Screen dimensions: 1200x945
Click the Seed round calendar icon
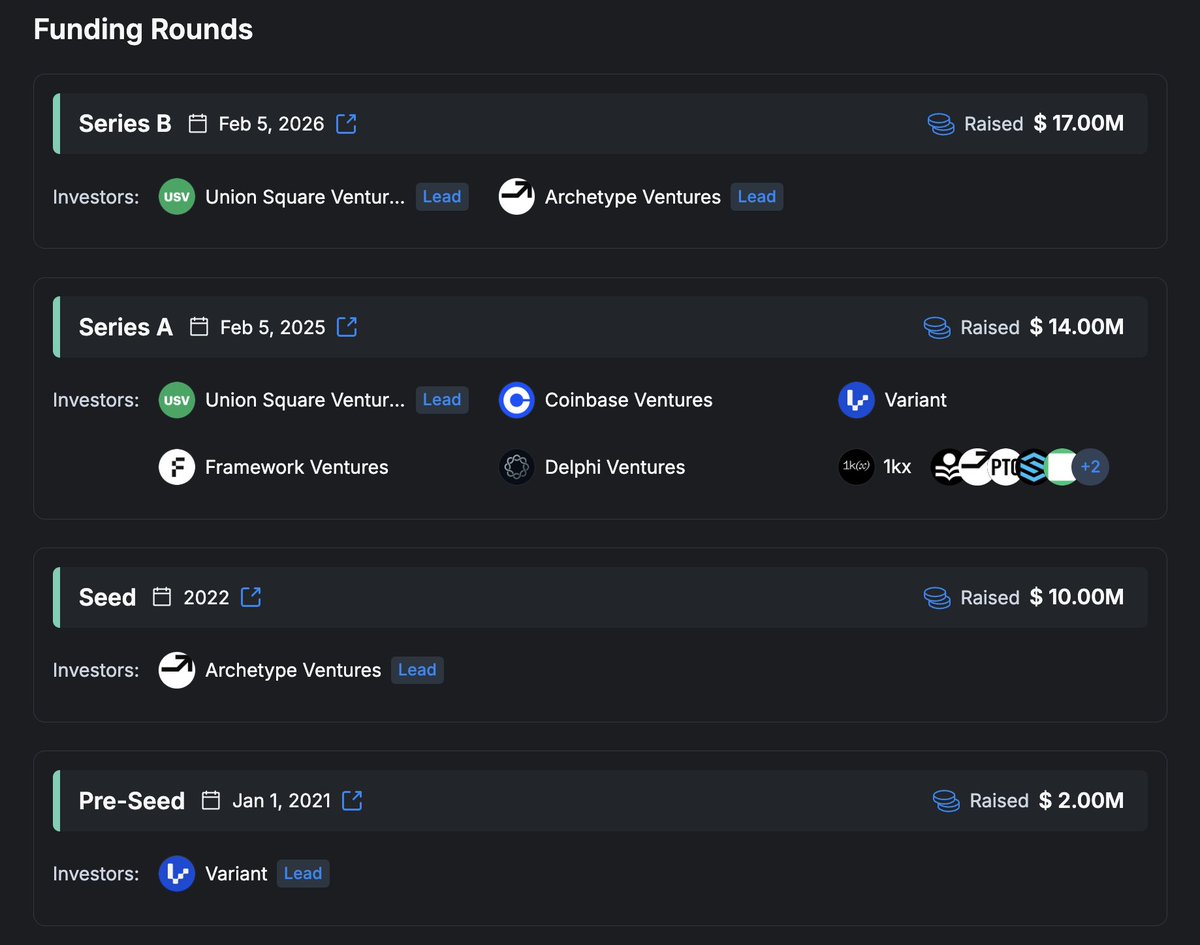tap(162, 597)
